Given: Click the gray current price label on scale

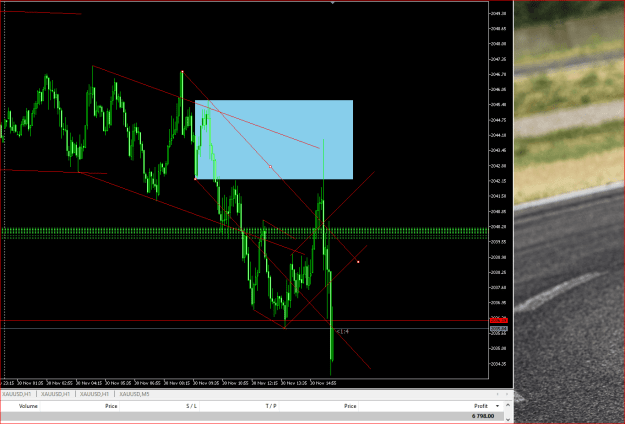Looking at the screenshot, I should 499,329.
